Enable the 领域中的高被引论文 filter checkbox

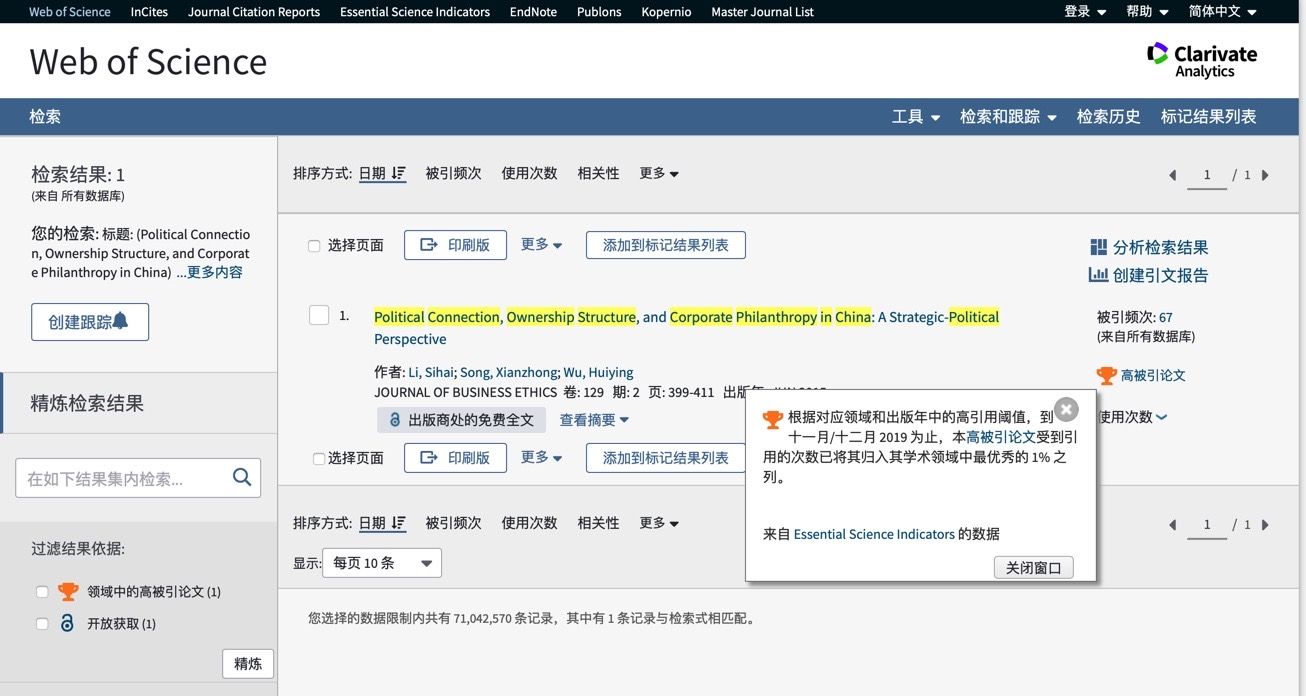point(42,592)
